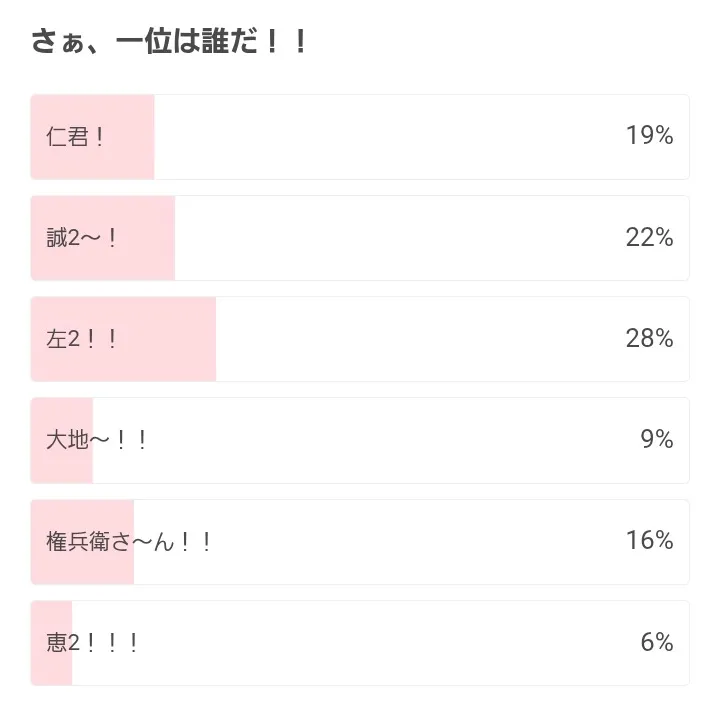
Task: Click the 28% result value
Action: pyautogui.click(x=649, y=339)
